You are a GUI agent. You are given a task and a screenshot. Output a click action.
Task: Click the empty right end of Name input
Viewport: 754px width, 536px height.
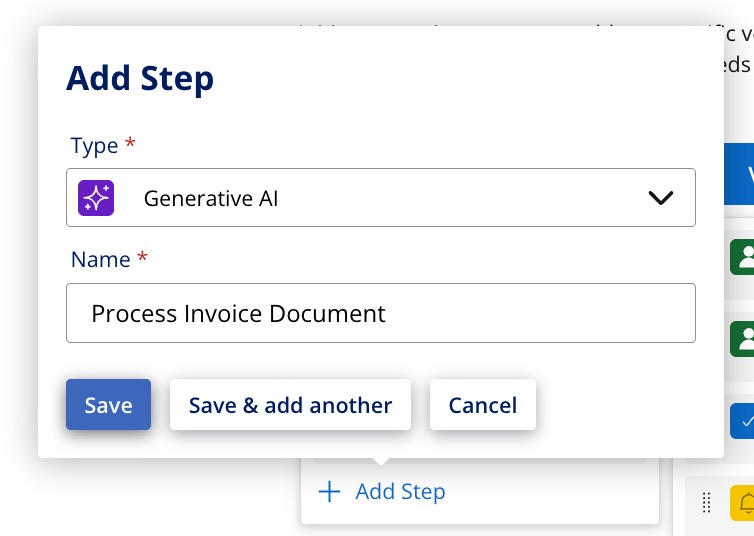pos(600,313)
